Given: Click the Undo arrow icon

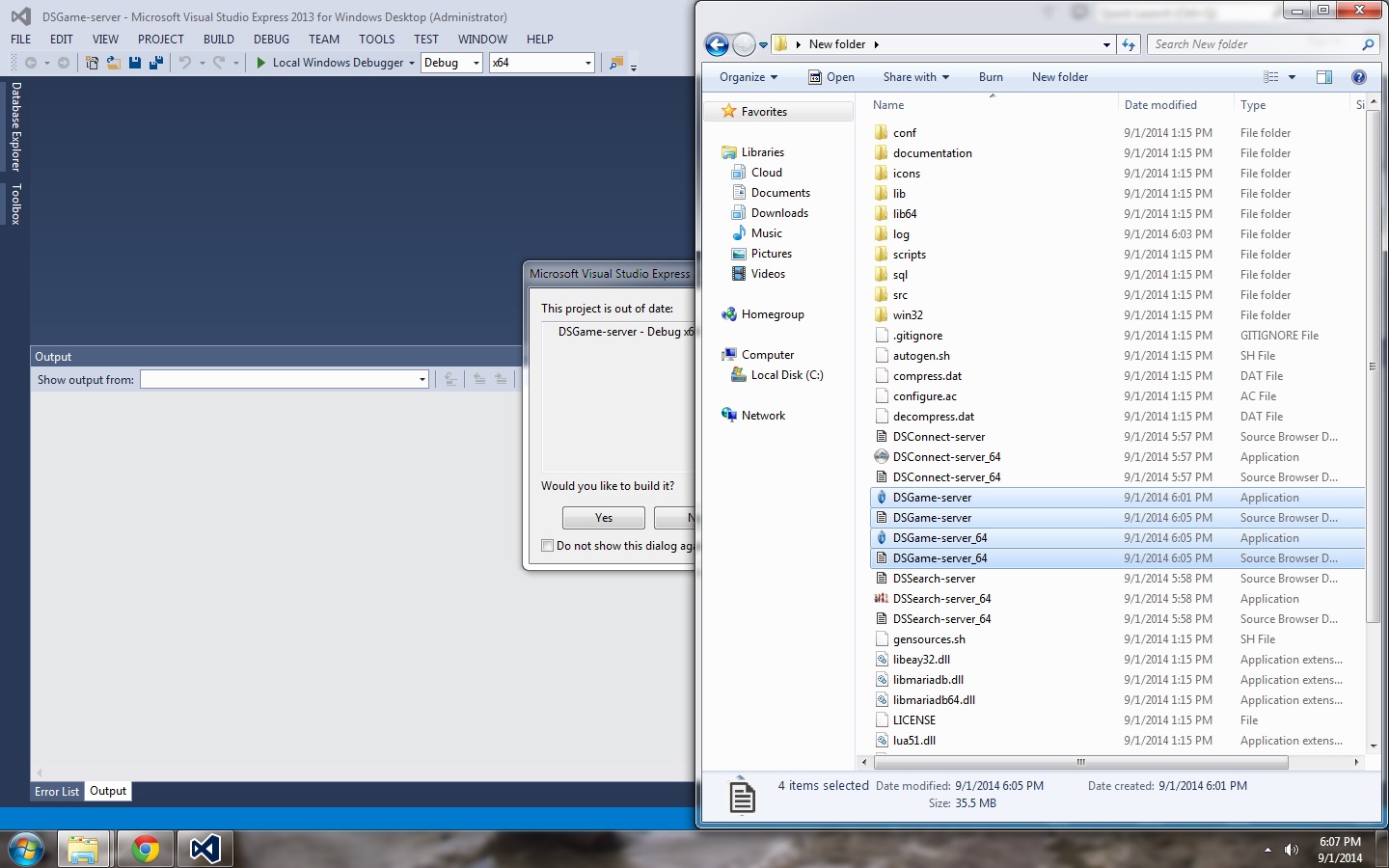Looking at the screenshot, I should pos(184,63).
